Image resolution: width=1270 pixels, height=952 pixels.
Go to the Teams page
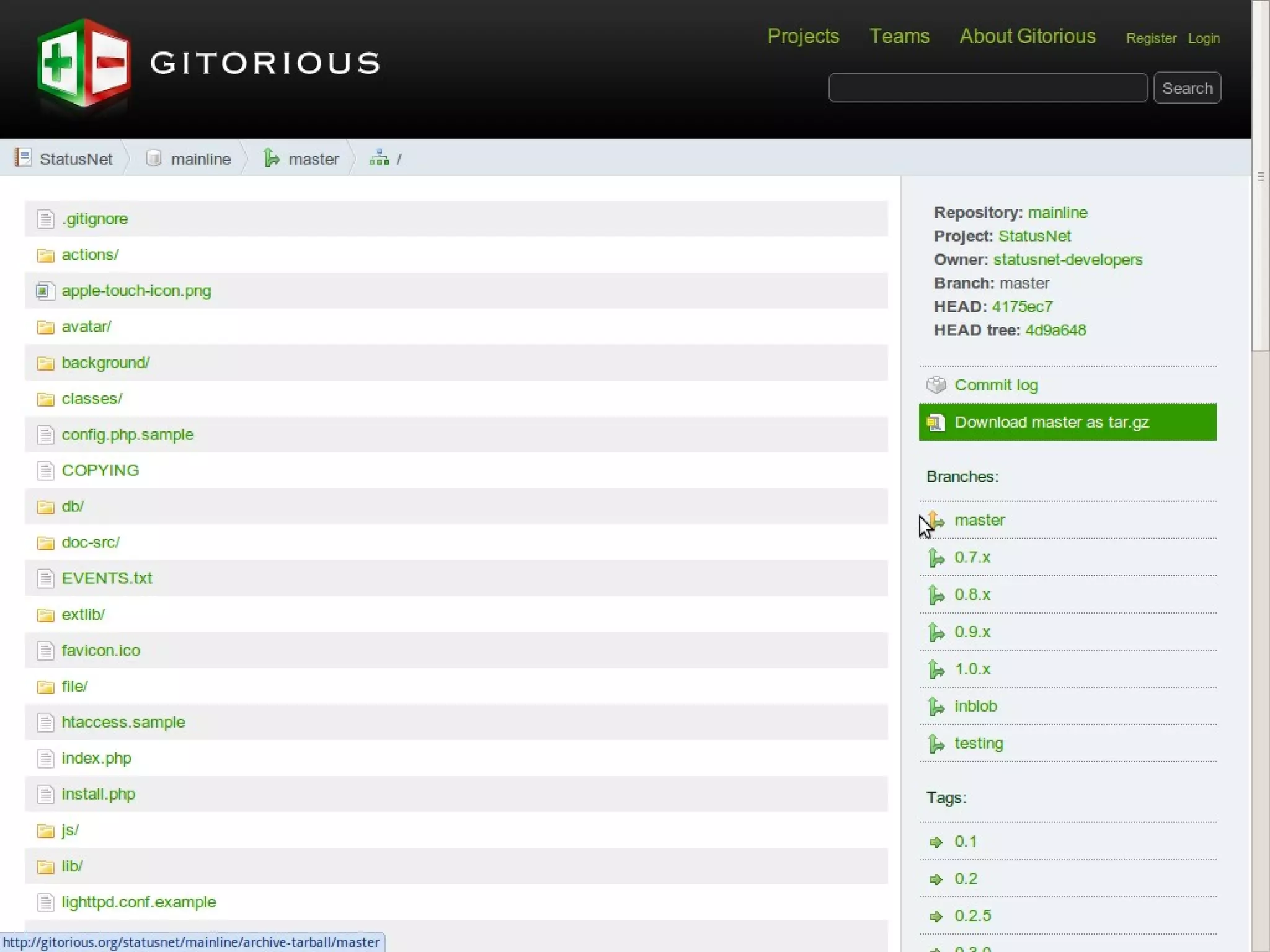pos(899,36)
